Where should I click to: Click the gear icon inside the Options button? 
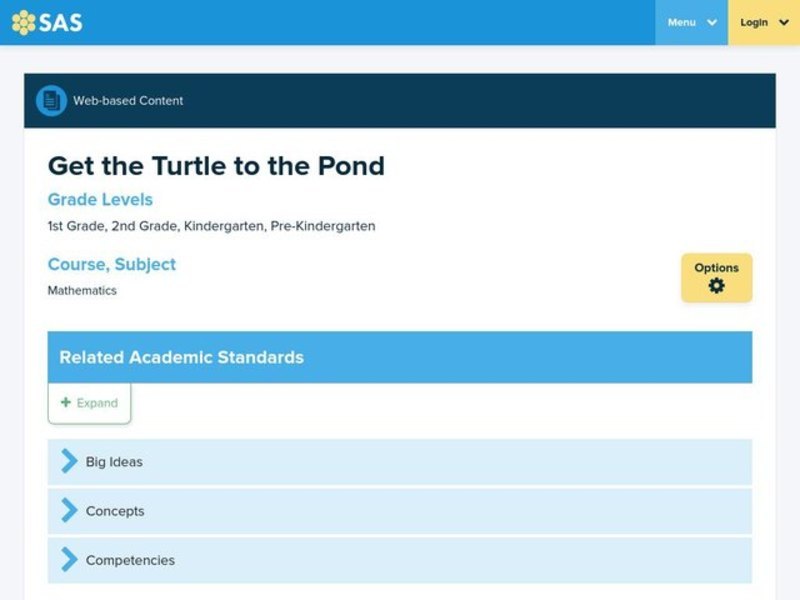point(716,286)
